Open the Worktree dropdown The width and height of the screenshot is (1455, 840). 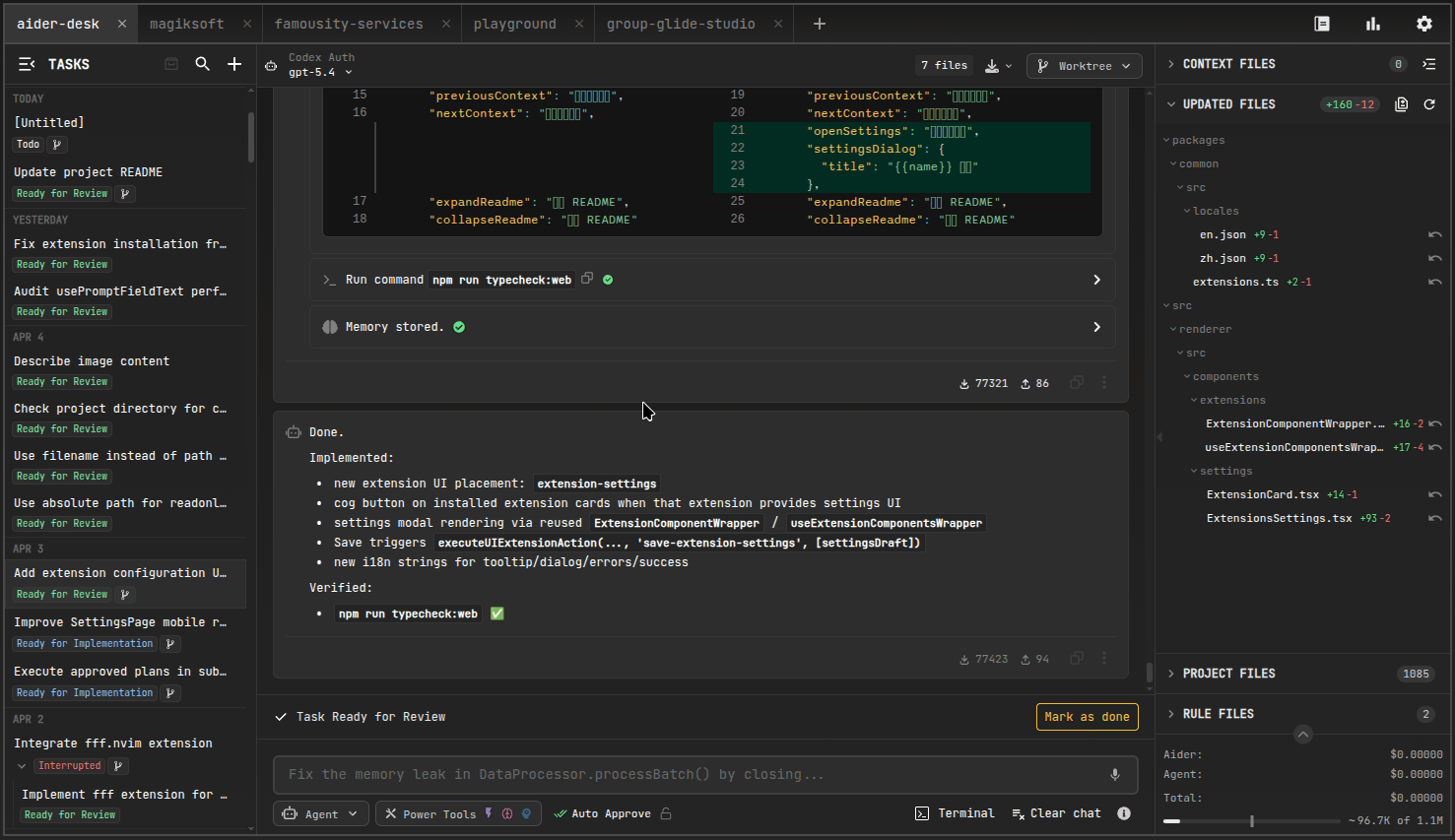click(1085, 66)
